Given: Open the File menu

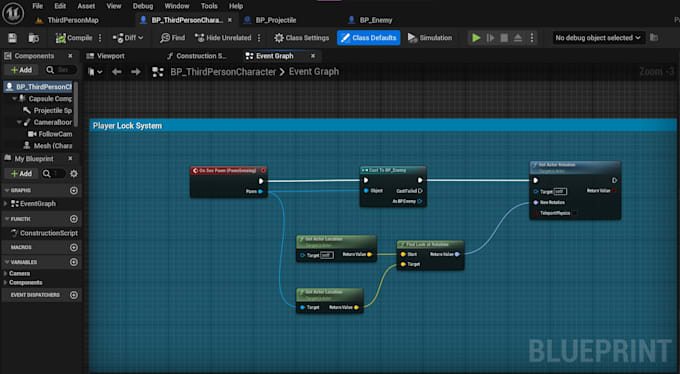Looking at the screenshot, I should point(38,6).
